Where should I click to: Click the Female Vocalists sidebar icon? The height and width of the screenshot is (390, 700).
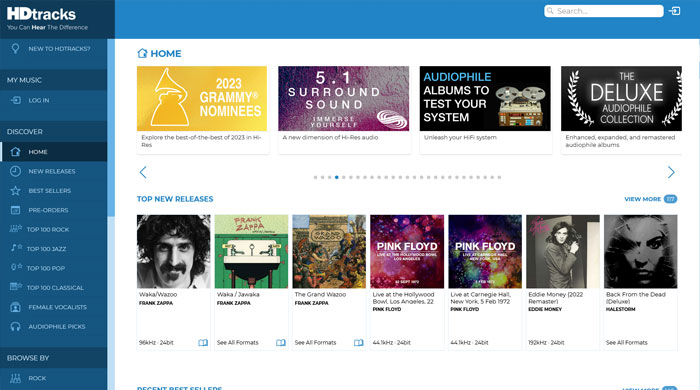pos(15,307)
